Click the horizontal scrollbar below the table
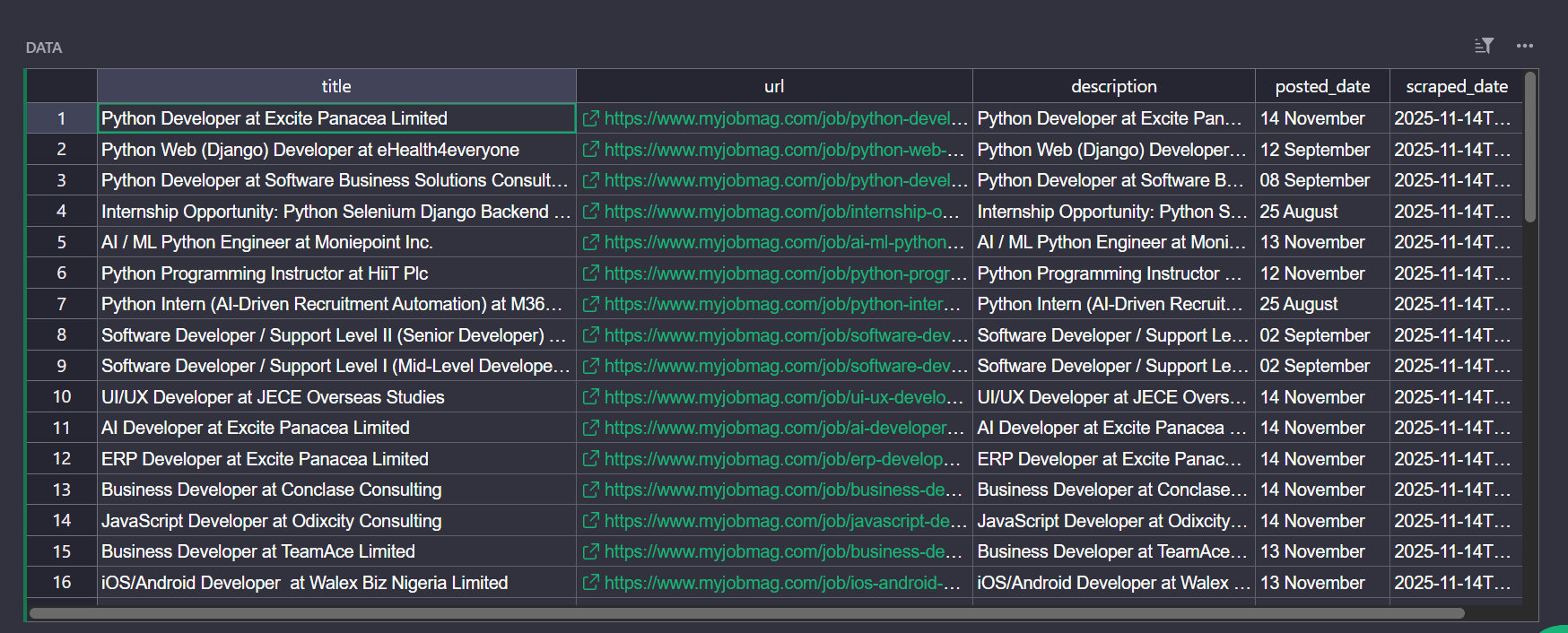This screenshot has height=633, width=1568. click(x=746, y=613)
